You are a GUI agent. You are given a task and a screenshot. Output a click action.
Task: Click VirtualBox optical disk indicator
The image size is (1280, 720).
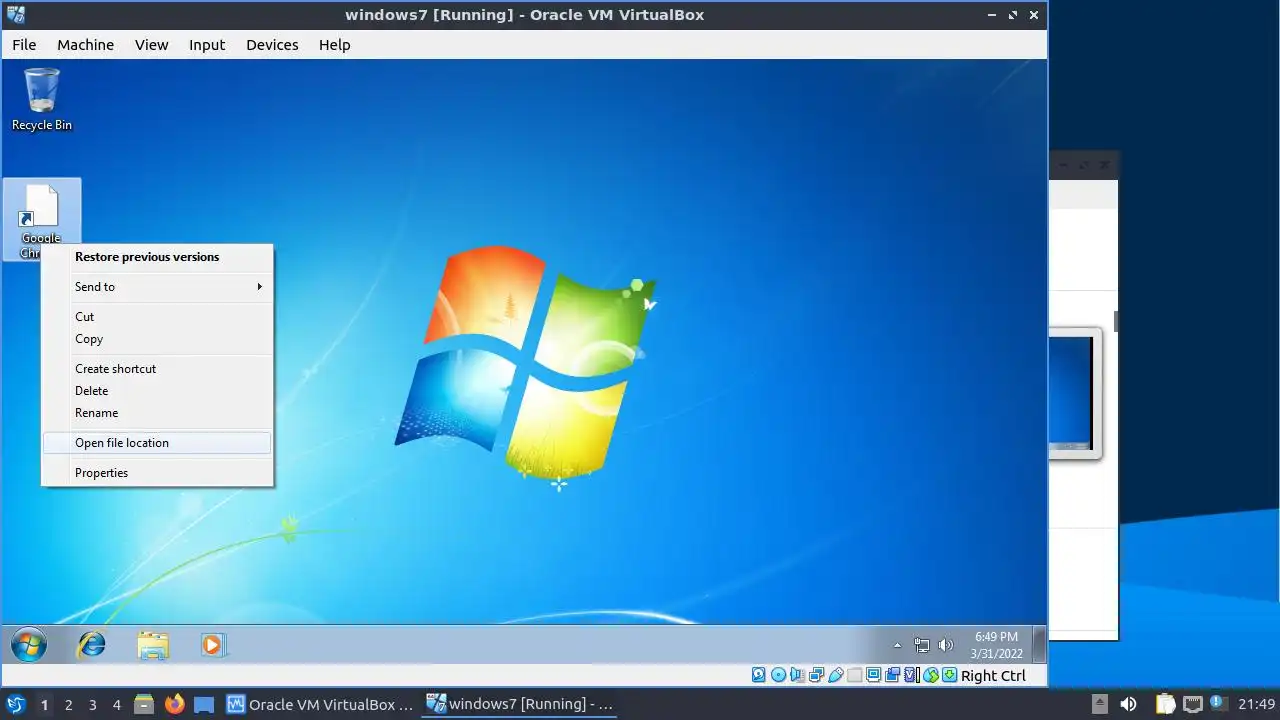[778, 675]
